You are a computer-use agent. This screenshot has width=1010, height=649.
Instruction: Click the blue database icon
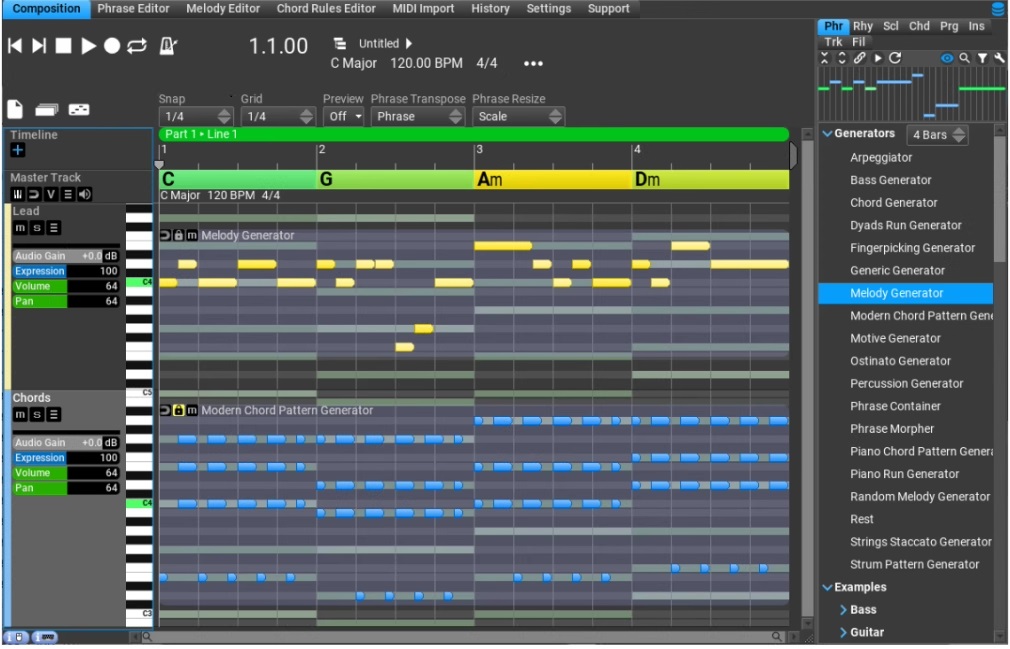pos(997,9)
